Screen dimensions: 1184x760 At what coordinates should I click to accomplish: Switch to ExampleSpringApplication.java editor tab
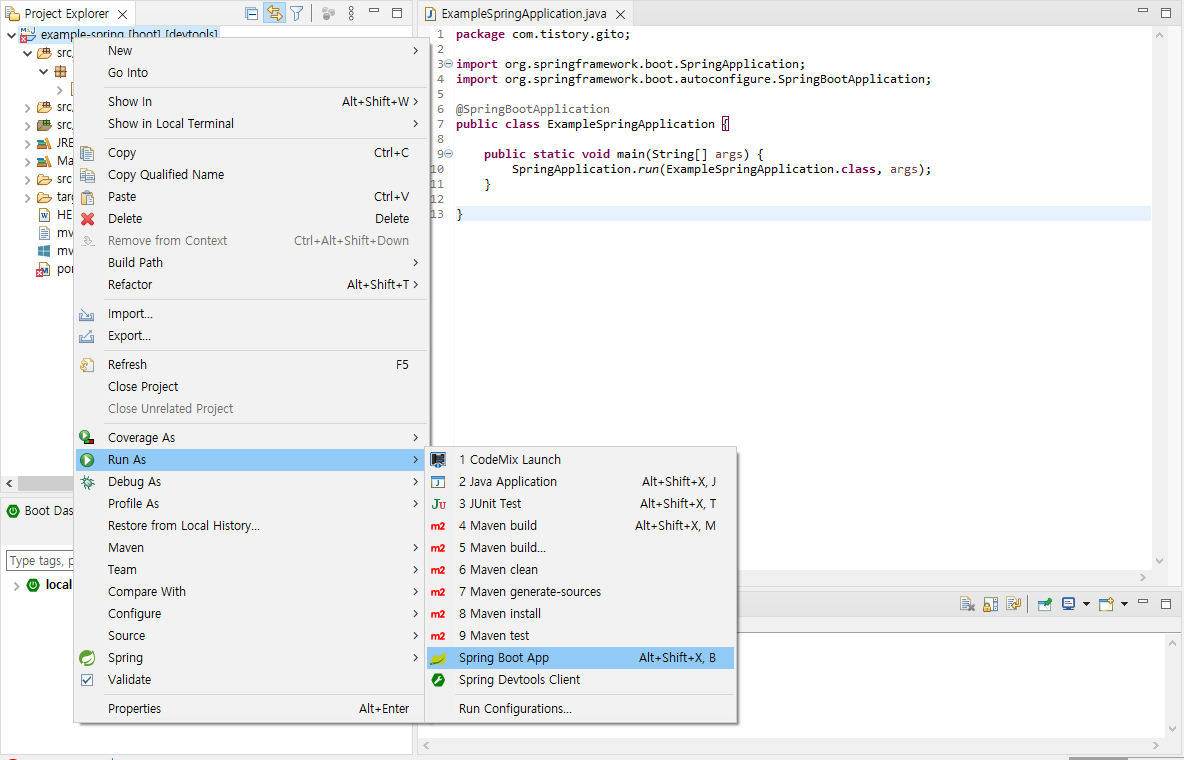click(524, 14)
